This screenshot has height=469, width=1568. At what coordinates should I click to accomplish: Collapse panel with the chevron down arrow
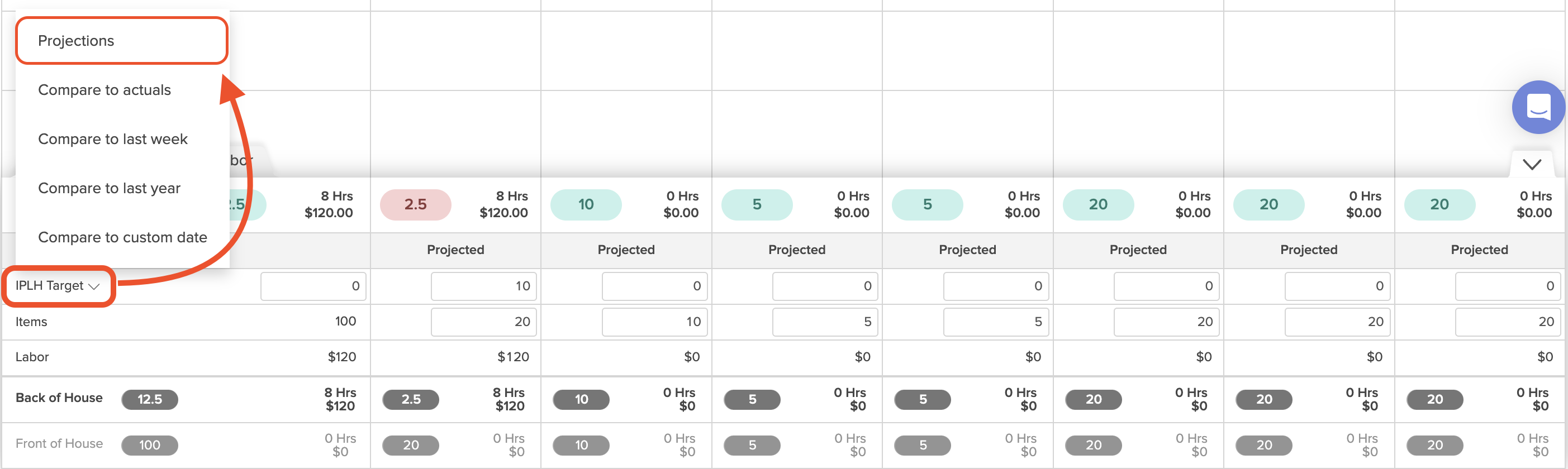pyautogui.click(x=1532, y=164)
